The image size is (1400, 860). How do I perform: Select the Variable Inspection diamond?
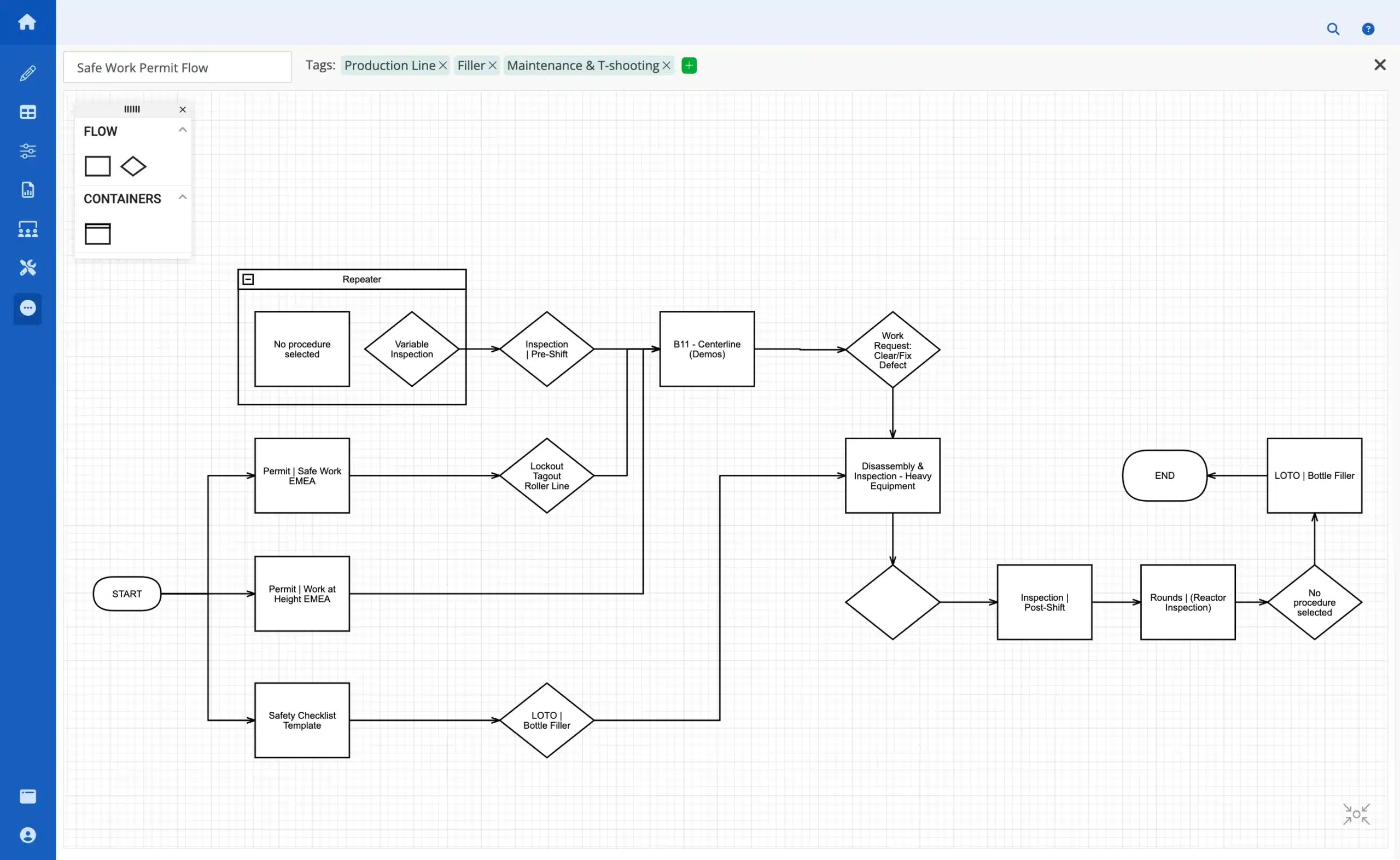[x=412, y=349]
